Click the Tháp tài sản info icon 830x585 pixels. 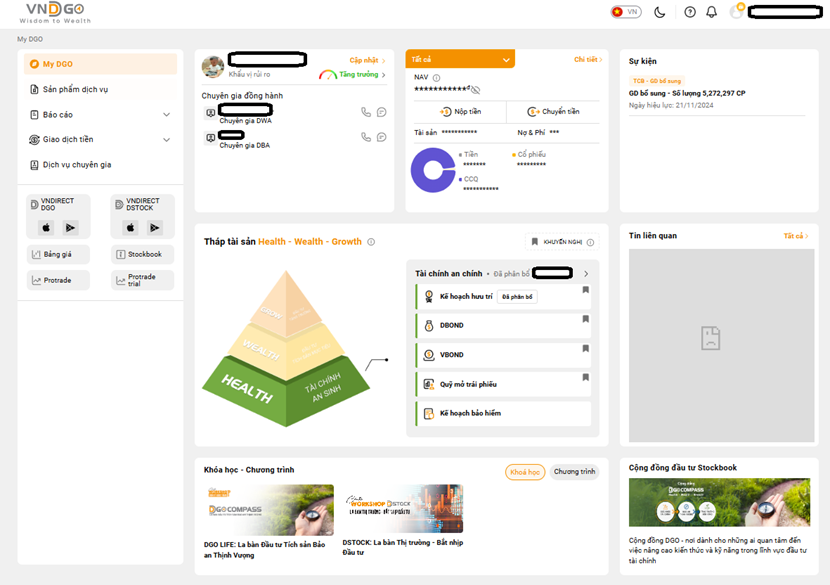(371, 242)
